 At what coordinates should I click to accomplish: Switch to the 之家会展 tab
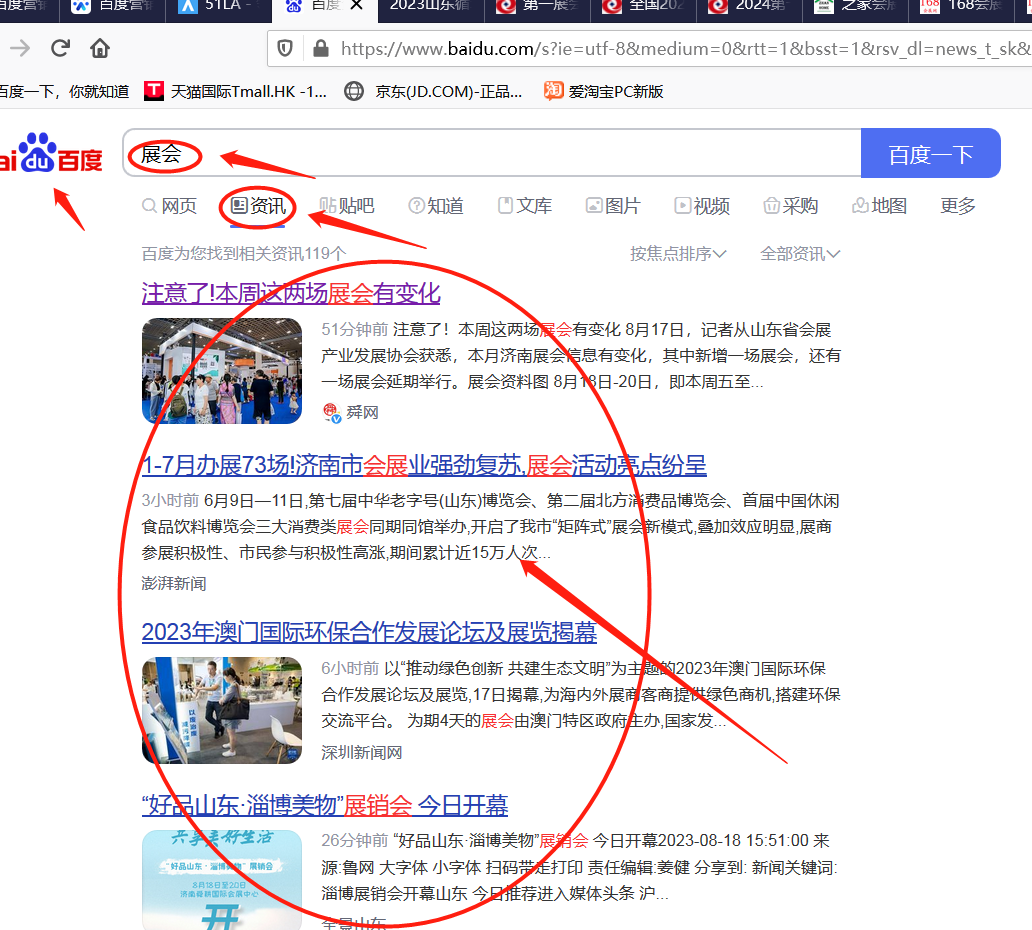click(855, 7)
